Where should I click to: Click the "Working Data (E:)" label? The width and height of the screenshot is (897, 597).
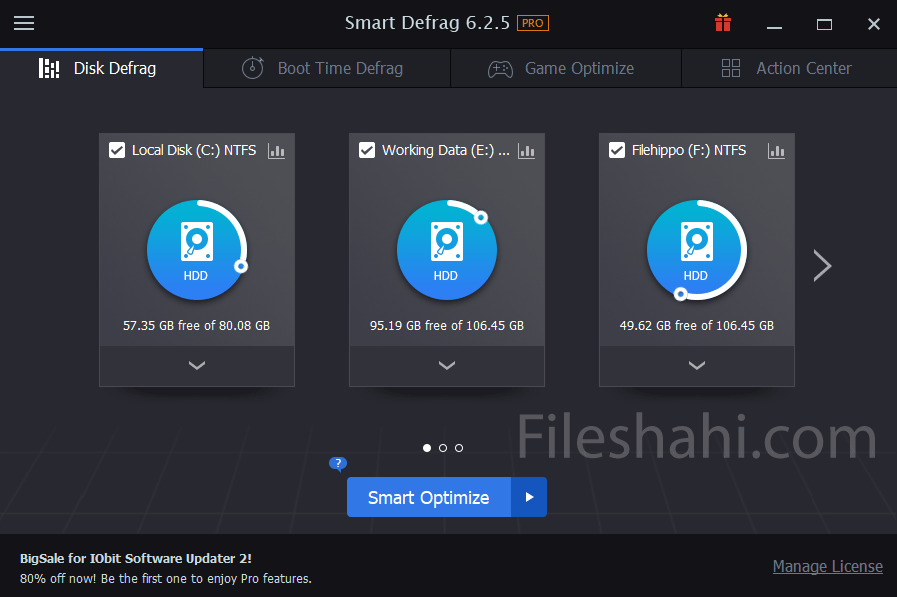click(446, 150)
